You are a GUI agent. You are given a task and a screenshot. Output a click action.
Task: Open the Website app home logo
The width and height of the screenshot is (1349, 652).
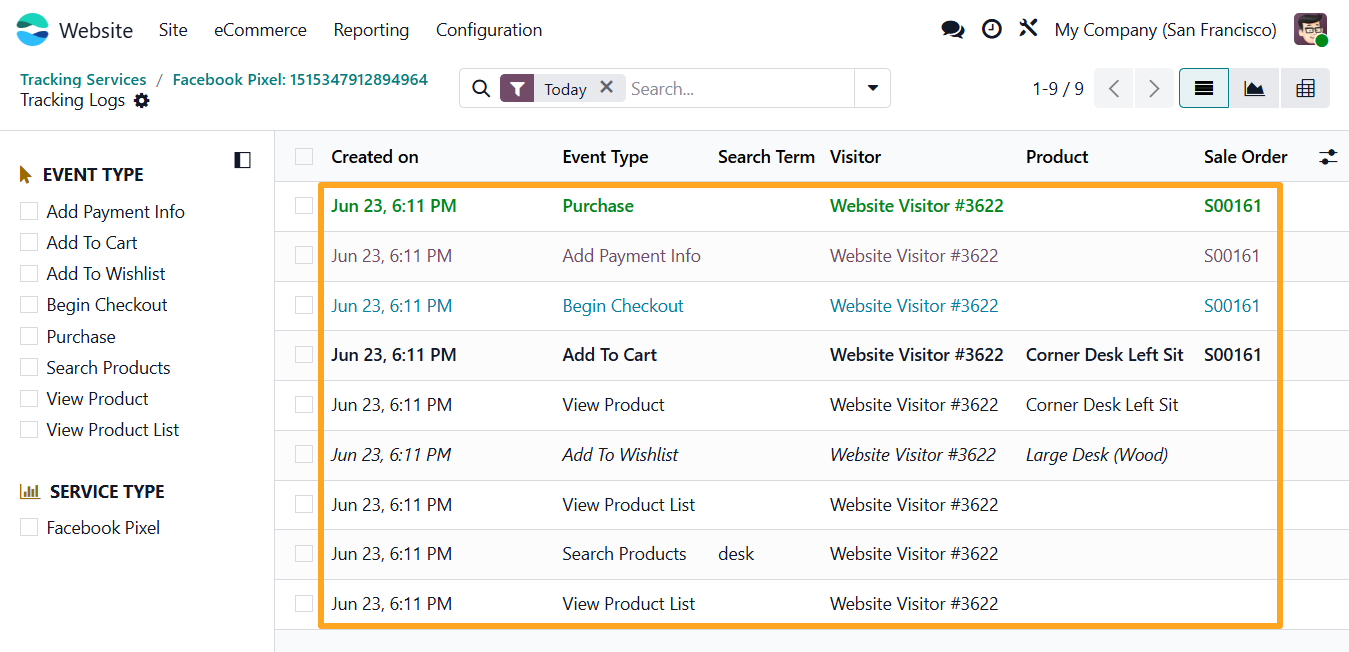pos(32,30)
